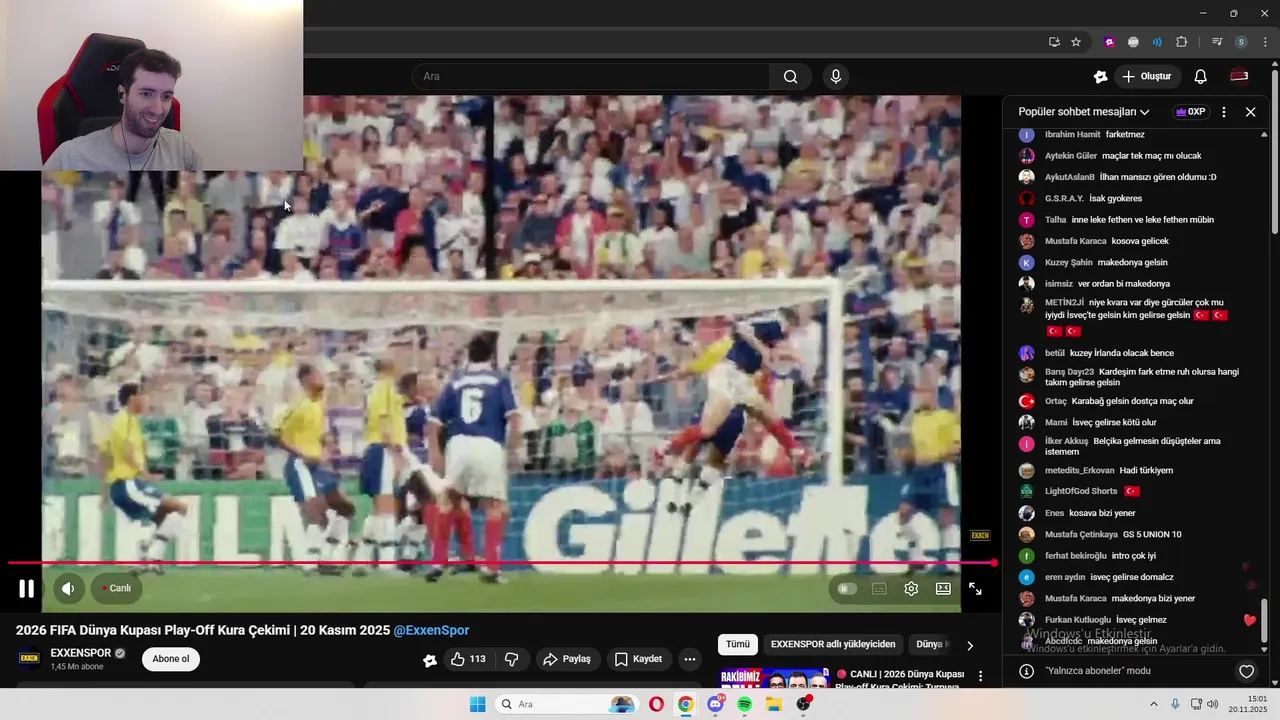Share the video via Paylaş button
This screenshot has width=1280, height=720.
(566, 659)
